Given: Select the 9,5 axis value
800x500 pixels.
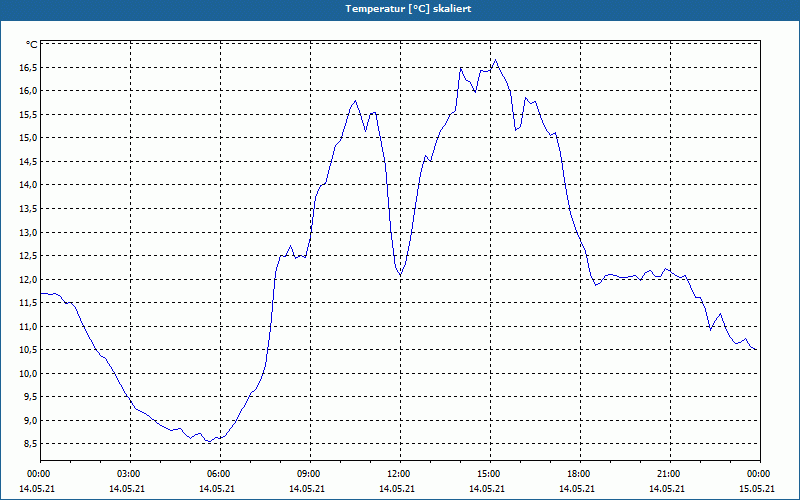Looking at the screenshot, I should (30, 397).
